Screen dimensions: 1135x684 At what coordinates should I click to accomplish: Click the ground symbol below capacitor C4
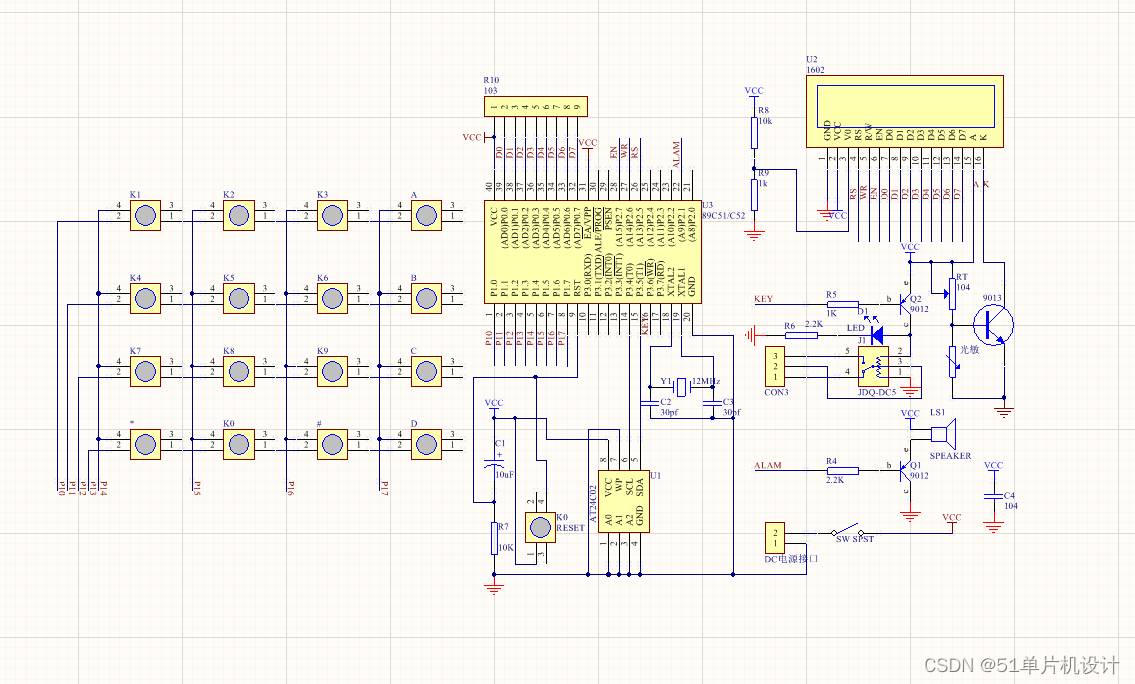993,525
